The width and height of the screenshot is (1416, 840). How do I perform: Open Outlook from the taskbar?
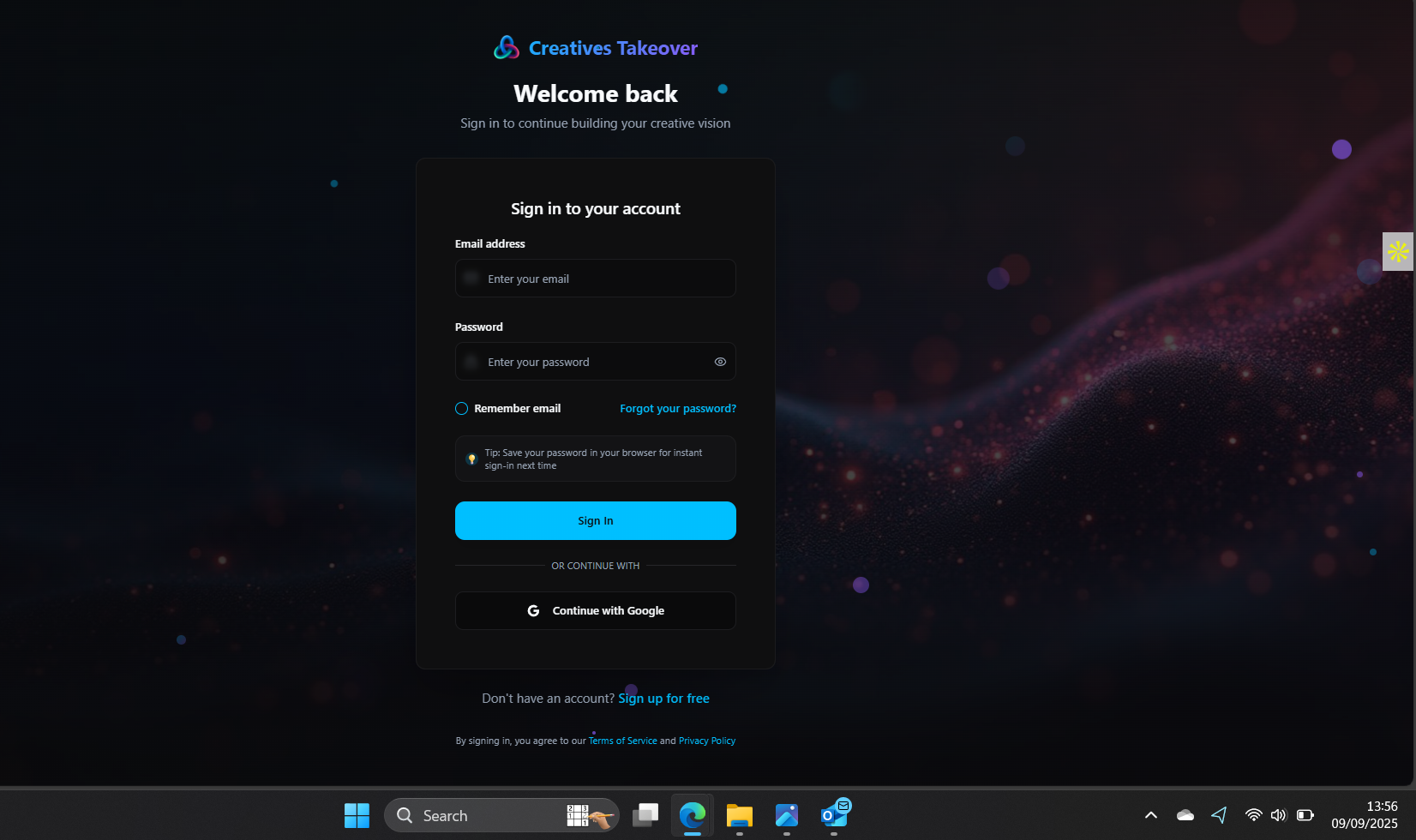(834, 815)
